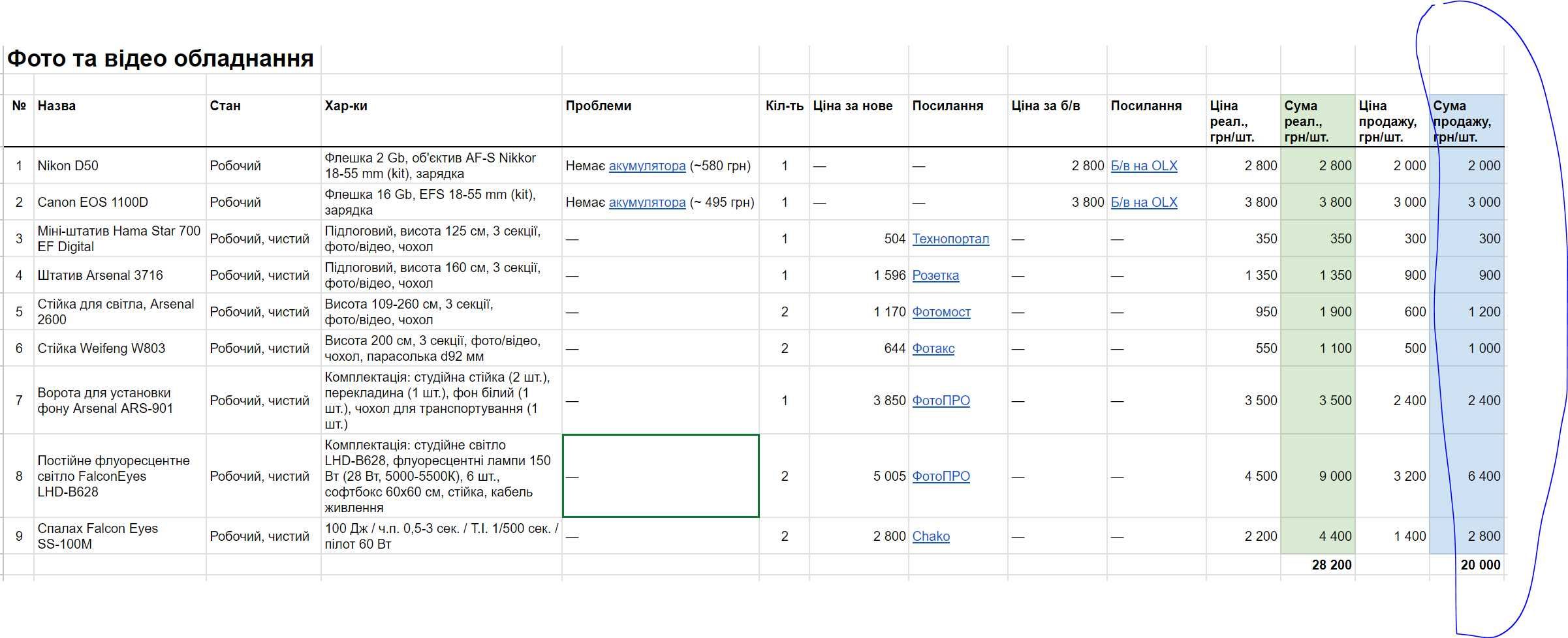Open the Розетка link

tap(935, 275)
